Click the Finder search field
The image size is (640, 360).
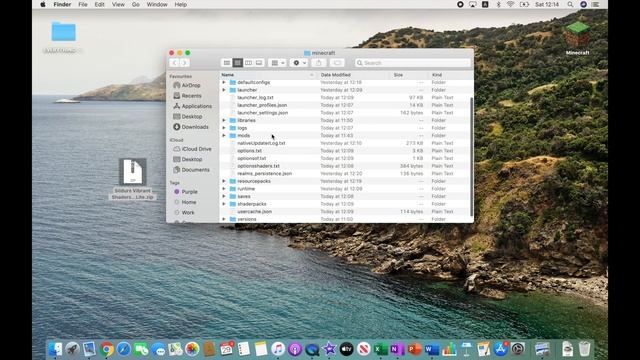pos(413,63)
